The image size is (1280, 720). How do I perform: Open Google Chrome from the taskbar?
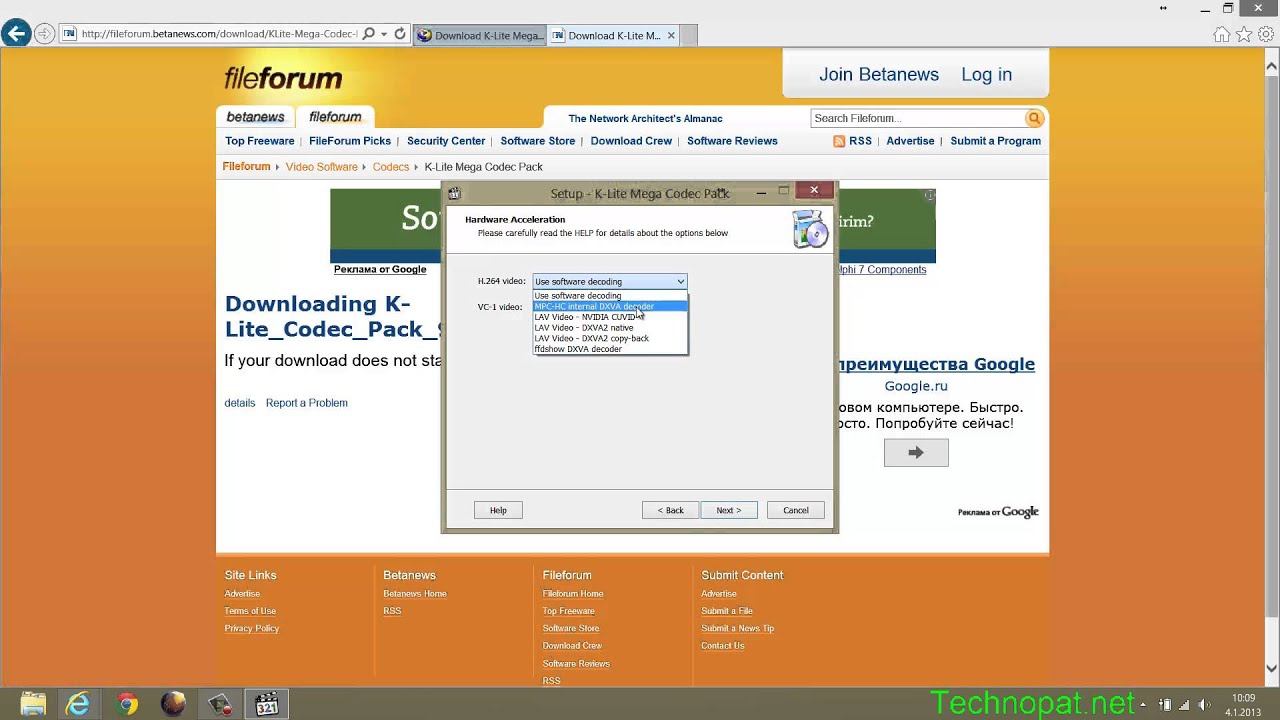[x=126, y=704]
